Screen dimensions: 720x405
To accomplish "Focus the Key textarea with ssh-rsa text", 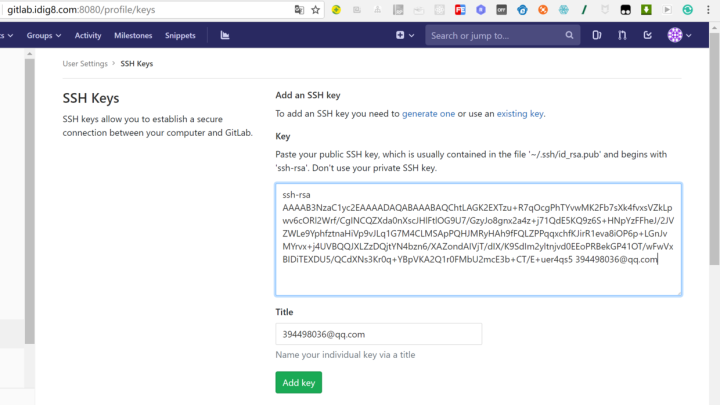I will (x=478, y=239).
